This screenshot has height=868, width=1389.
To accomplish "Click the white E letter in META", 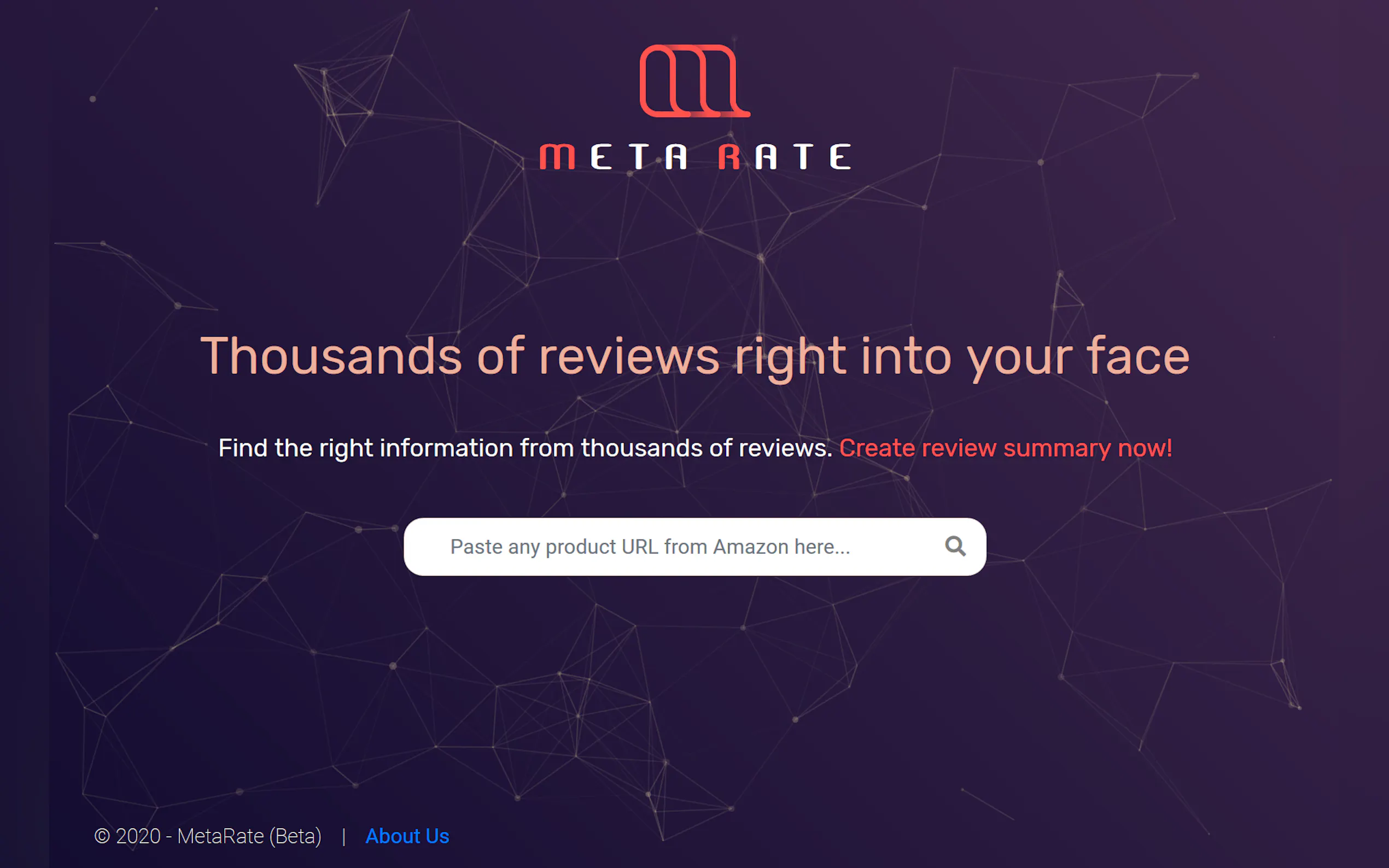I will pyautogui.click(x=601, y=157).
